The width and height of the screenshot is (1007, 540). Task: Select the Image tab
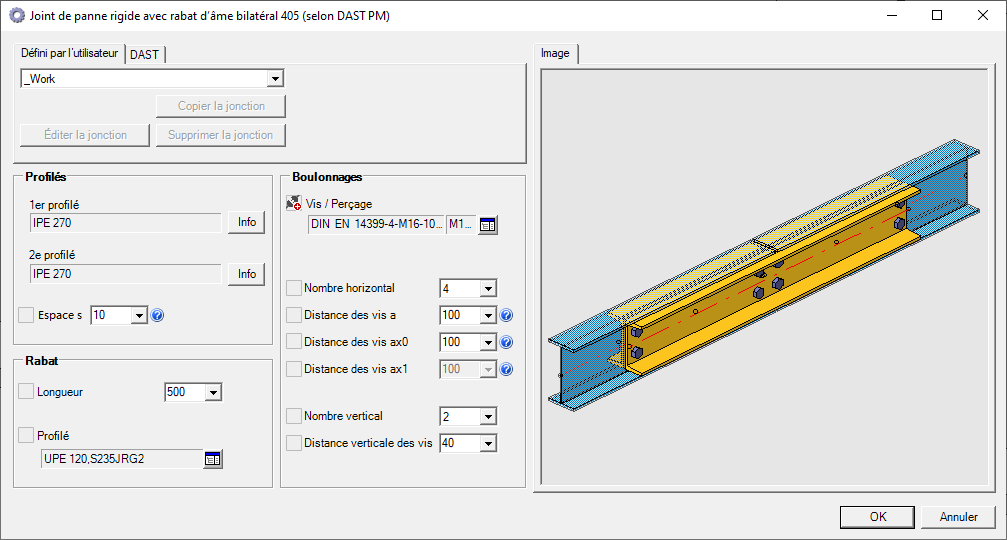point(556,53)
